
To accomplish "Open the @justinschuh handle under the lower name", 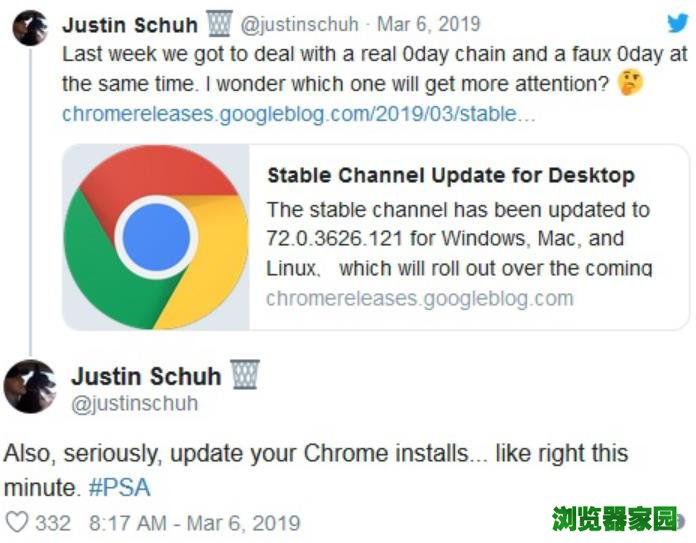I will (134, 403).
